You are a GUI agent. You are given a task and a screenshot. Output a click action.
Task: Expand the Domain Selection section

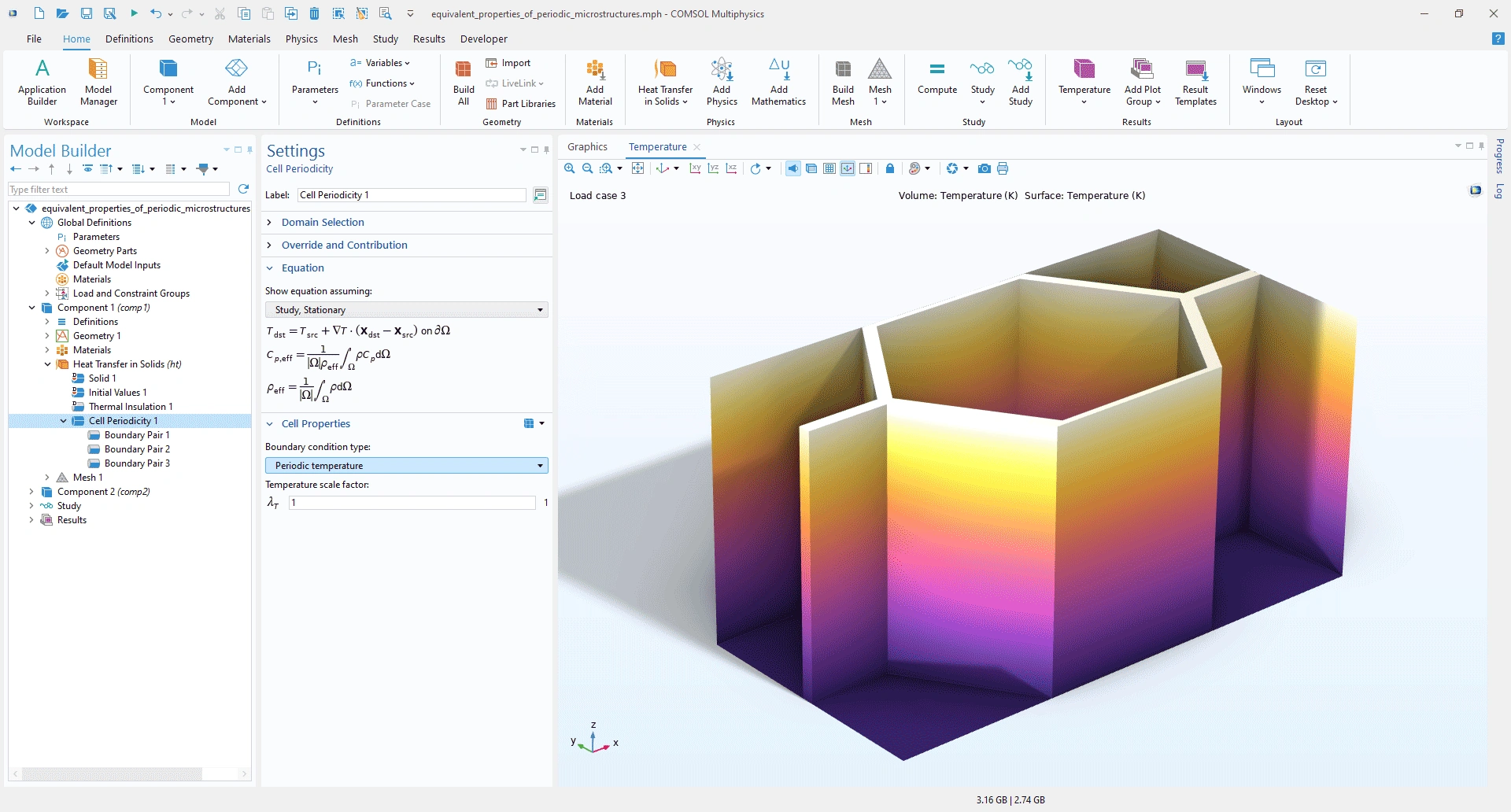[323, 223]
